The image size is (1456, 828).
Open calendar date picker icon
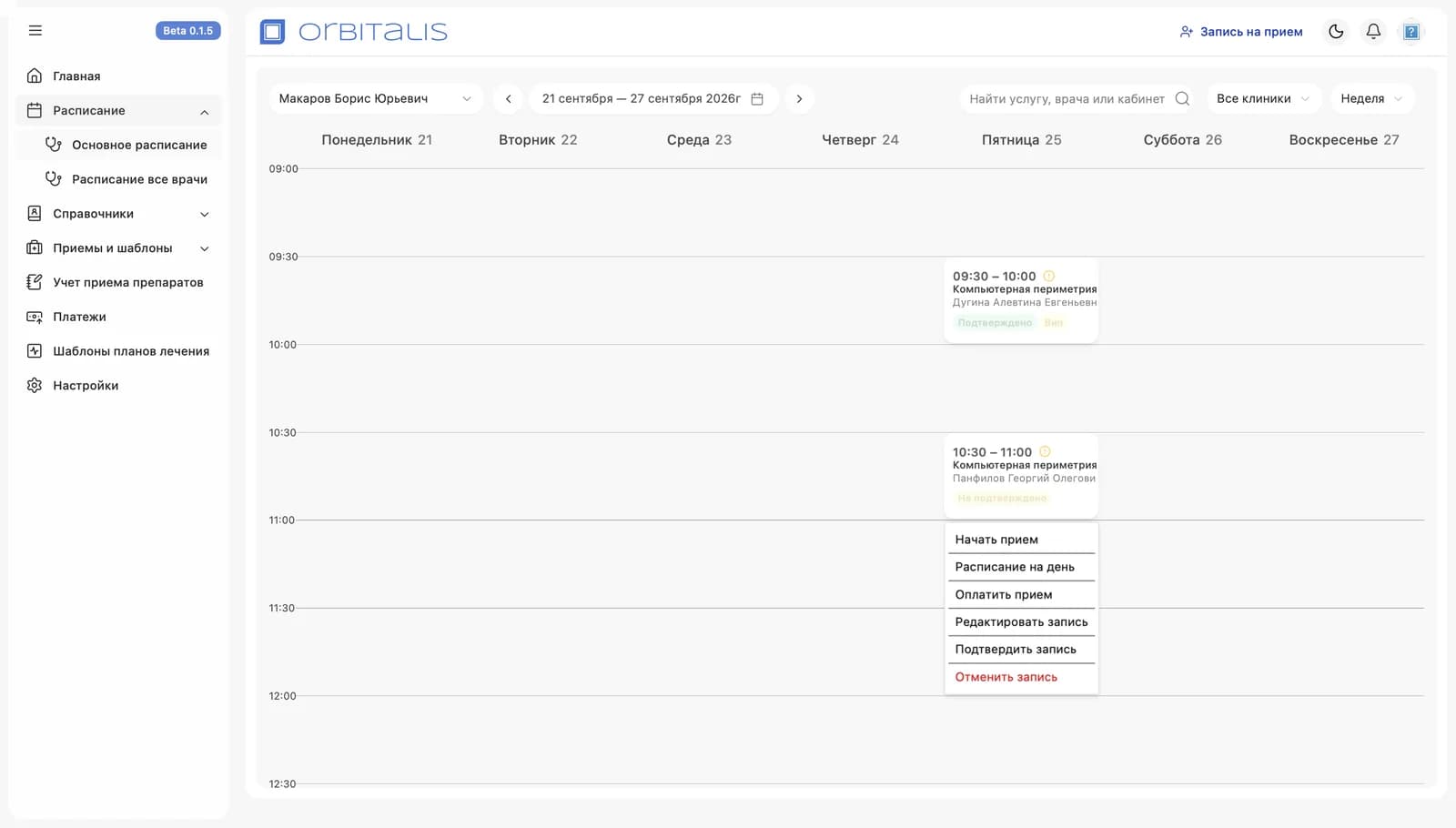[757, 99]
